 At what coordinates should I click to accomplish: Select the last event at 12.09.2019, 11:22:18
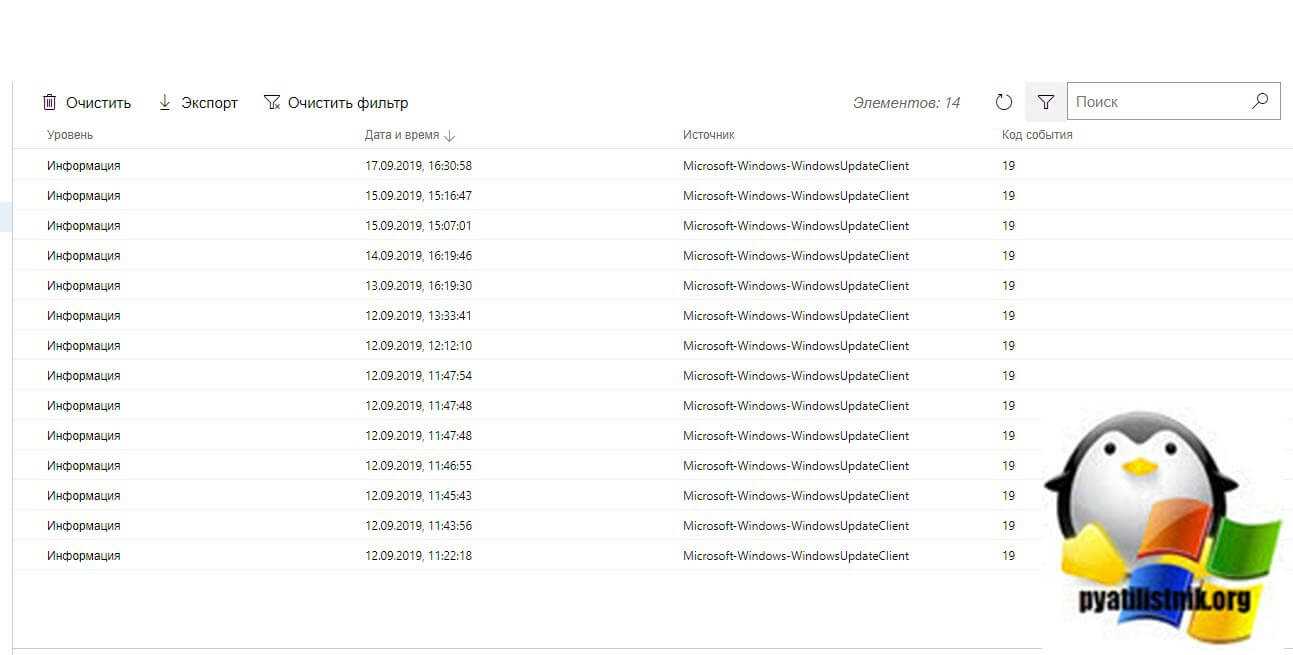click(418, 556)
